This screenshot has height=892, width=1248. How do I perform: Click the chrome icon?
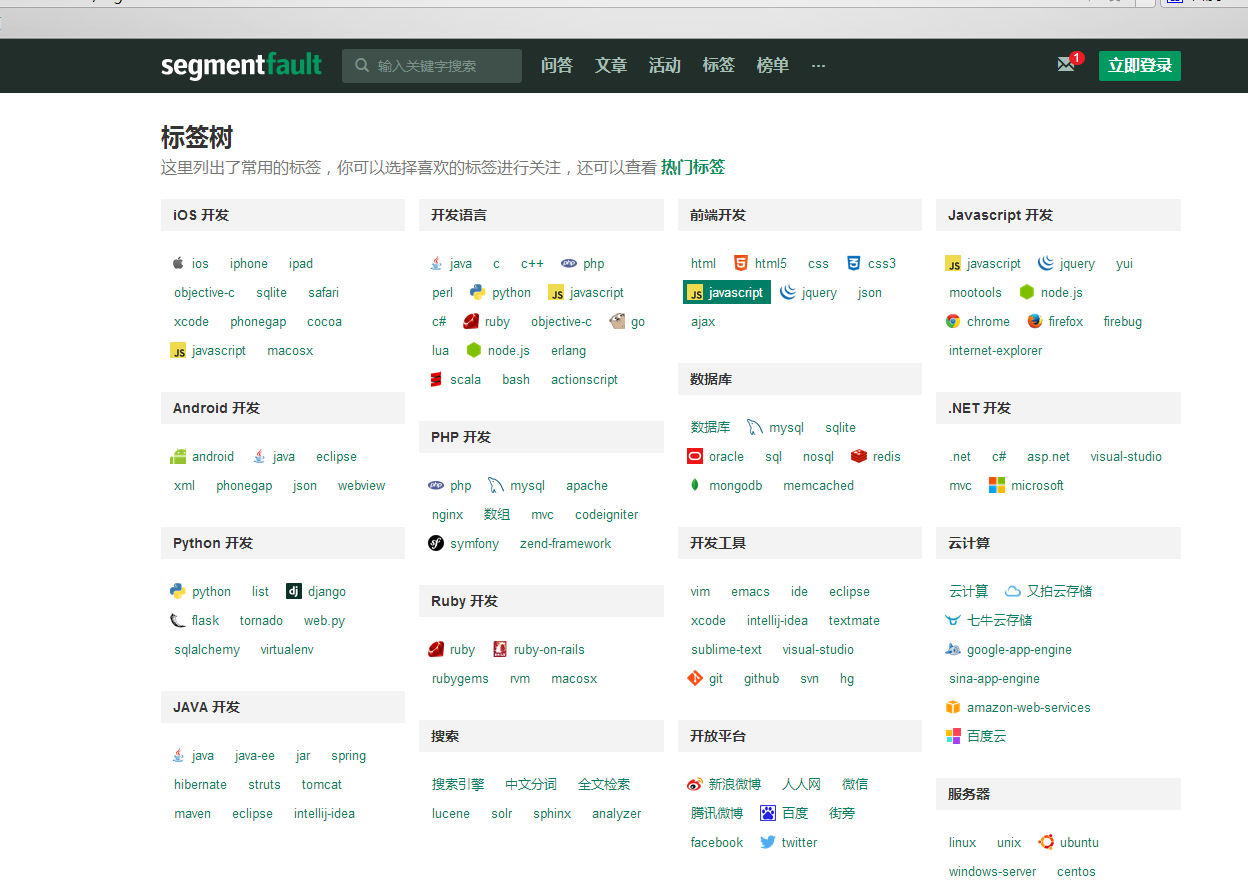point(953,321)
